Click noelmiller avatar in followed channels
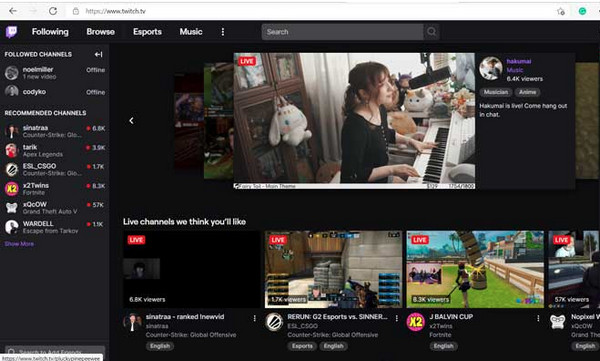Image resolution: width=600 pixels, height=361 pixels. (x=11, y=73)
